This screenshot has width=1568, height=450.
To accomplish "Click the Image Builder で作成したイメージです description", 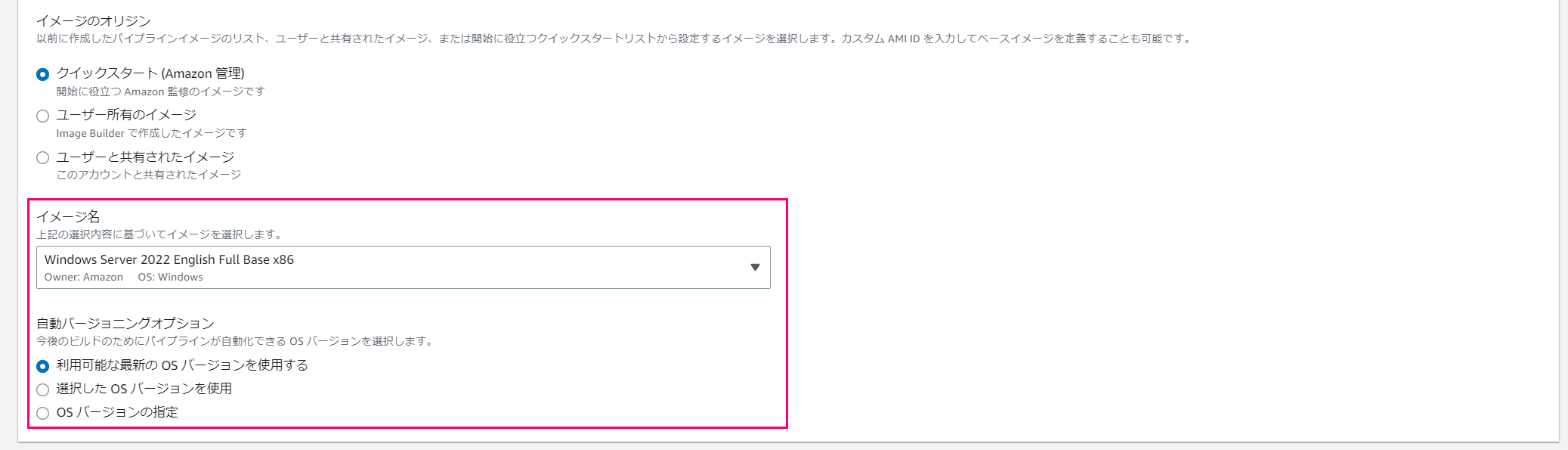I will [151, 133].
